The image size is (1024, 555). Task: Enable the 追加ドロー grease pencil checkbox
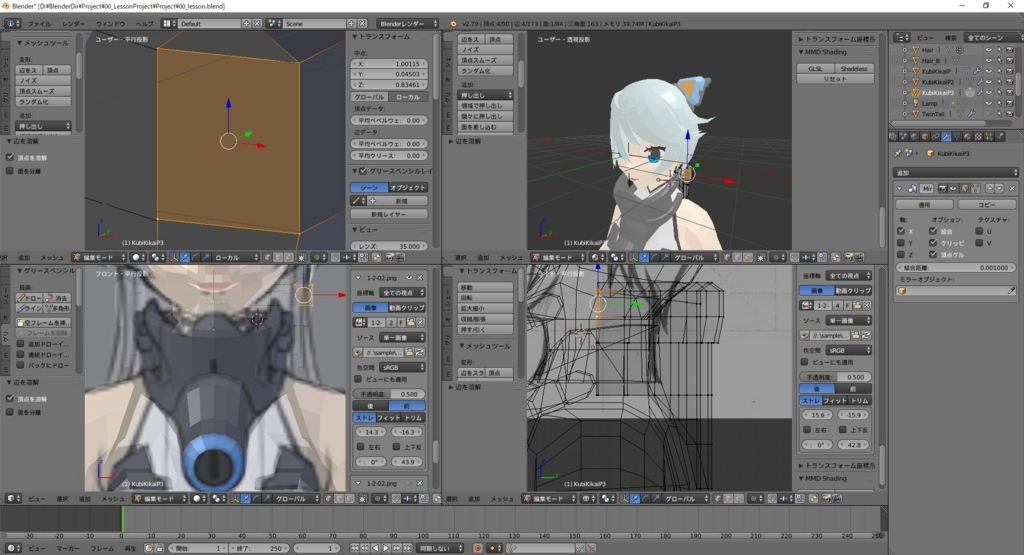(20, 343)
